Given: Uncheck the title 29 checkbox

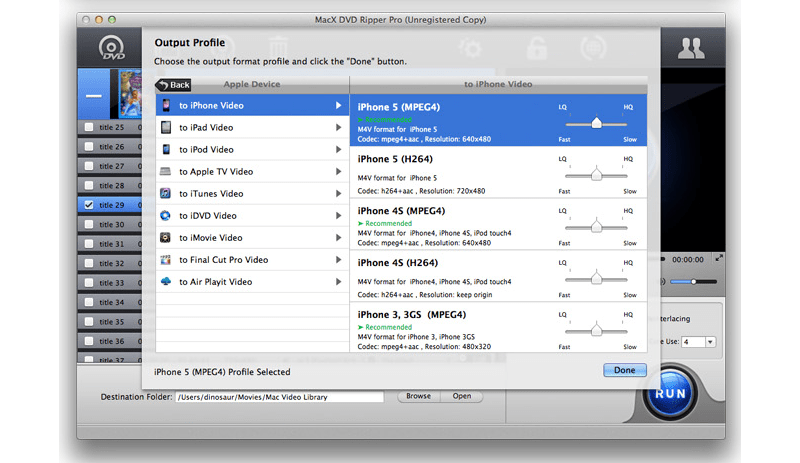Looking at the screenshot, I should (89, 205).
